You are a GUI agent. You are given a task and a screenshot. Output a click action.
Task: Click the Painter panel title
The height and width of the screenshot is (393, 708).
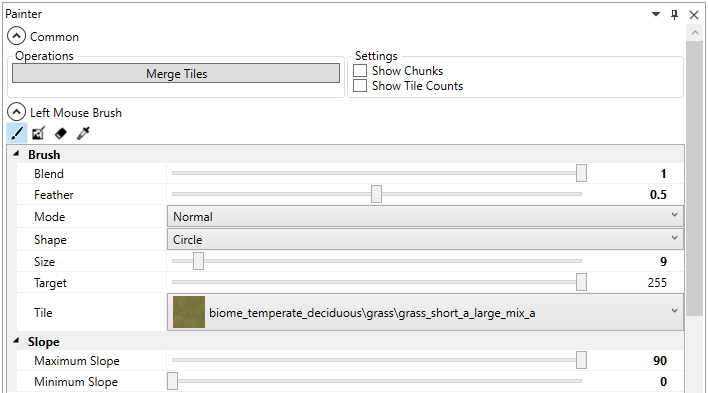[23, 14]
